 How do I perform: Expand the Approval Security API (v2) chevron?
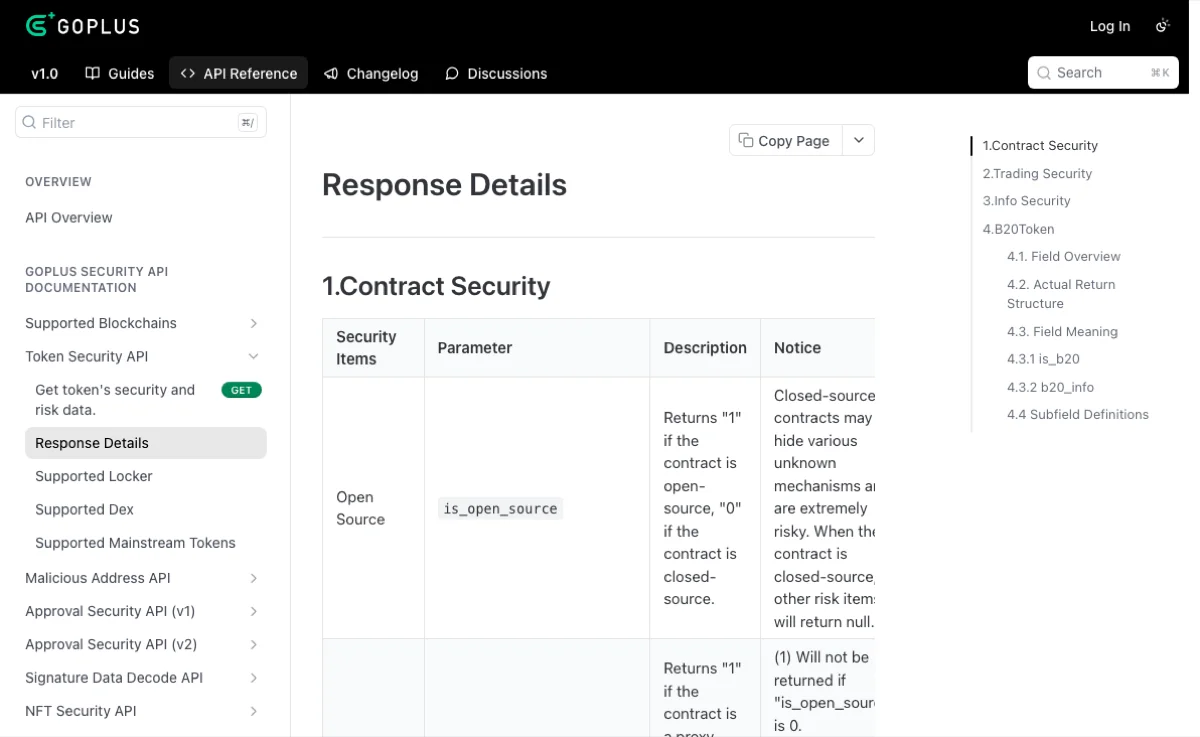point(254,644)
